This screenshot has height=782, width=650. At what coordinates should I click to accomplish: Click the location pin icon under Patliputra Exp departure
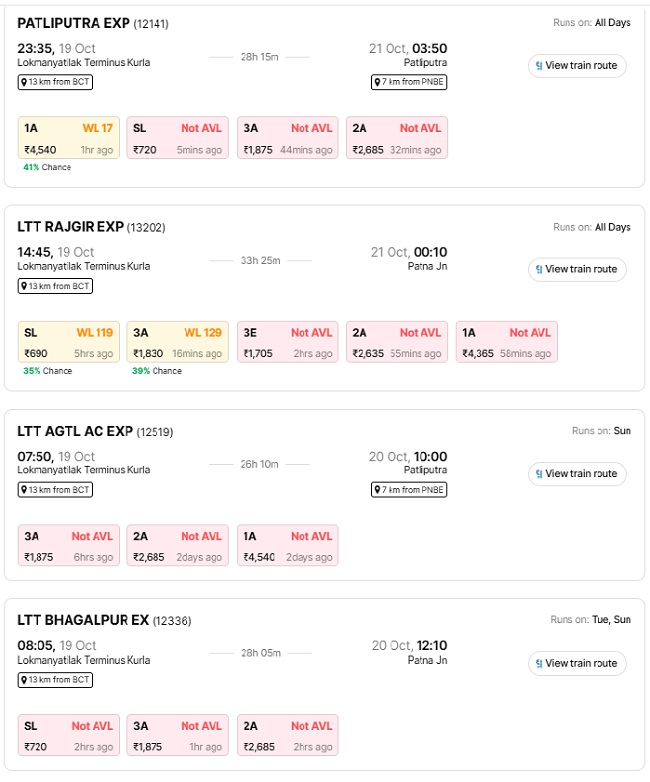click(25, 82)
